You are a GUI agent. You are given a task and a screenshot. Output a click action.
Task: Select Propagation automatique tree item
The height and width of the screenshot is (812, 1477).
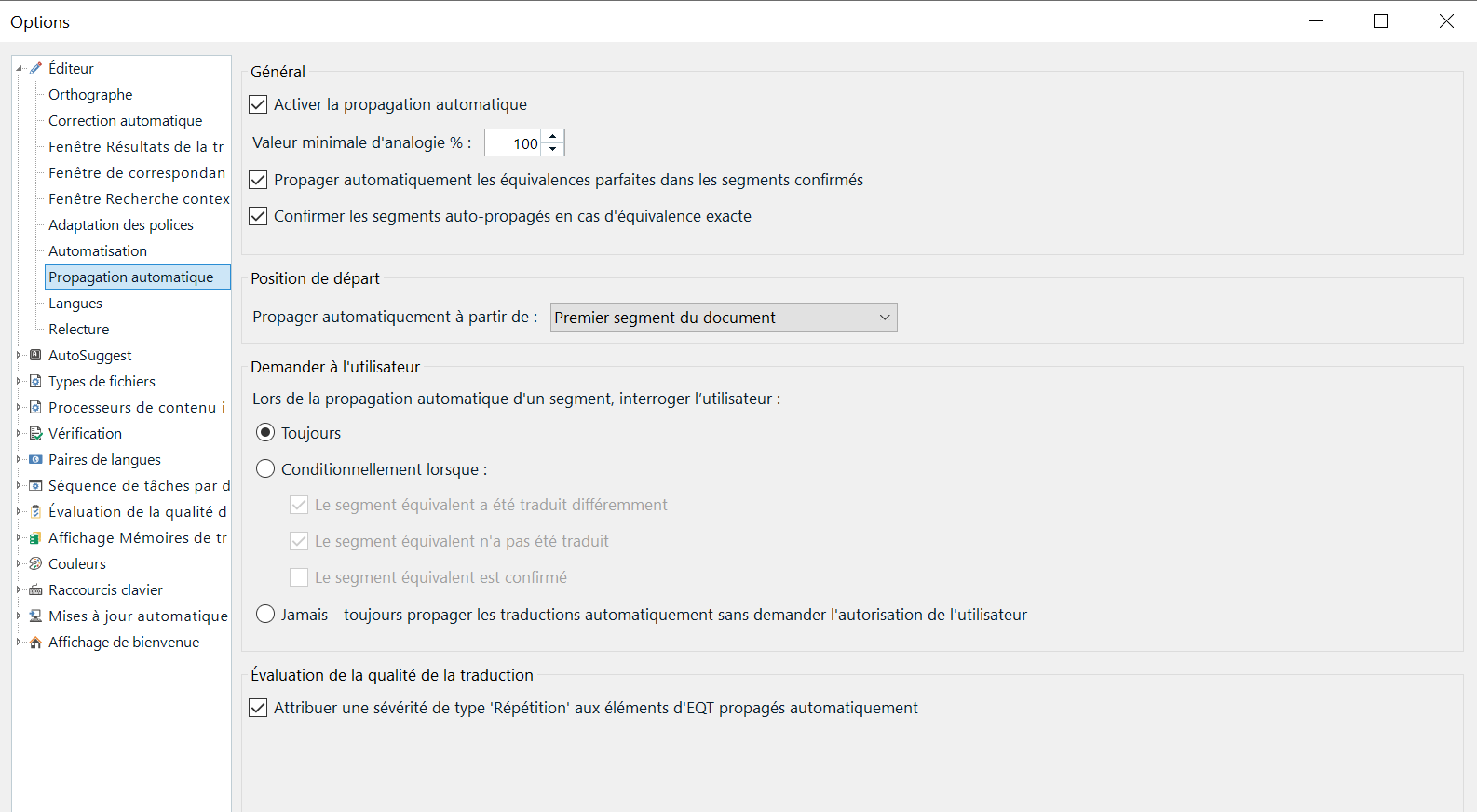[137, 277]
